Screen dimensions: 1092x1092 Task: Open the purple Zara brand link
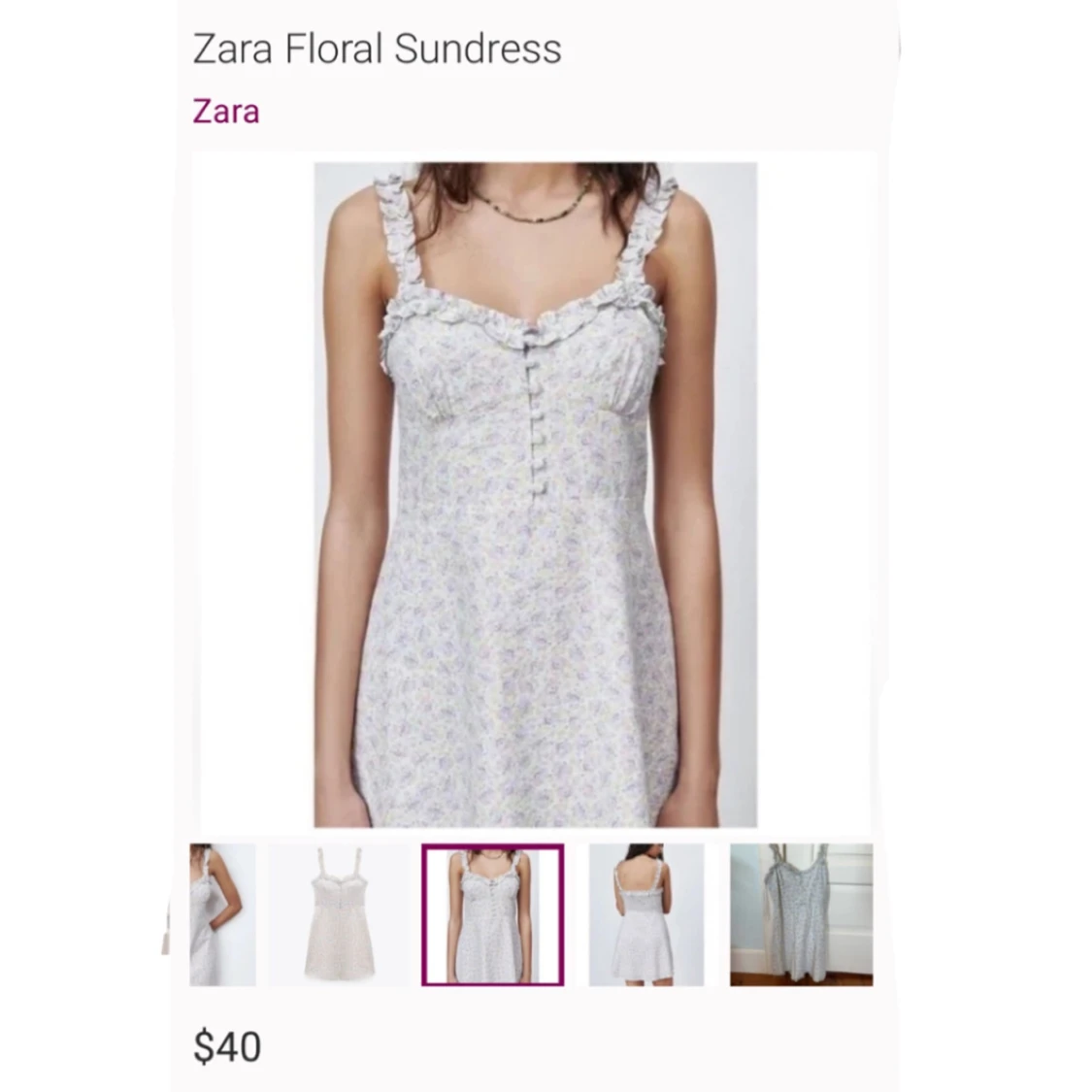(225, 113)
